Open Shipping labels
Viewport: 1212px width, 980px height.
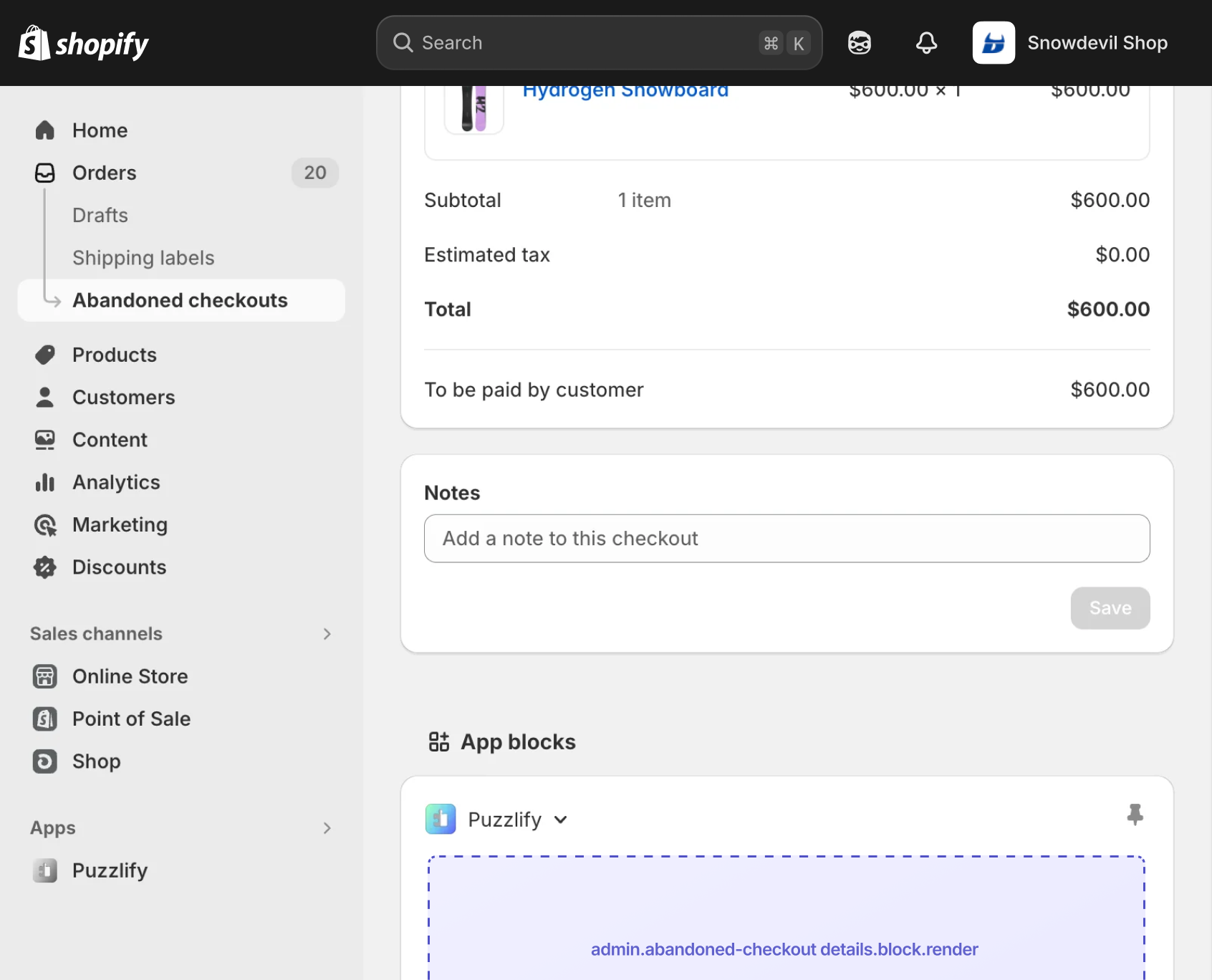(x=143, y=258)
